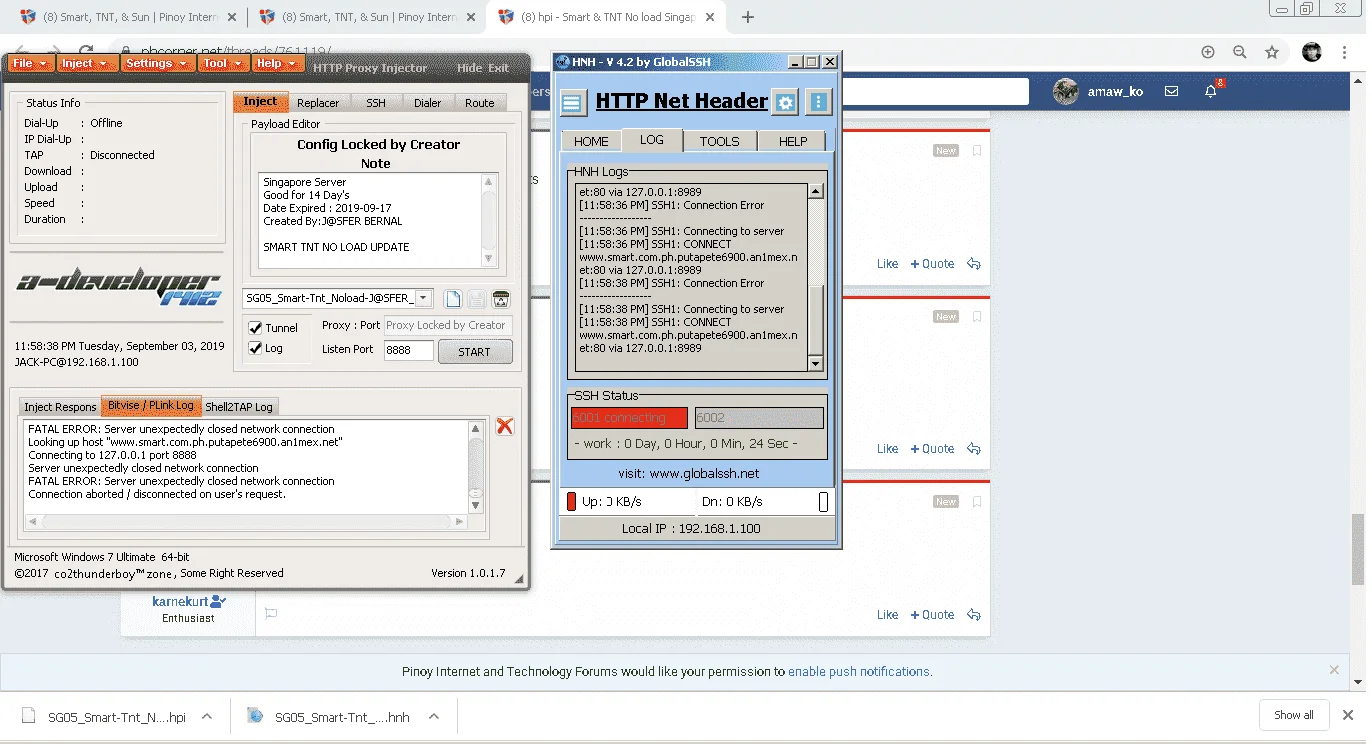Screen dimensions: 1372x744
Task: Open new browser tab with plus
Action: pyautogui.click(x=748, y=17)
